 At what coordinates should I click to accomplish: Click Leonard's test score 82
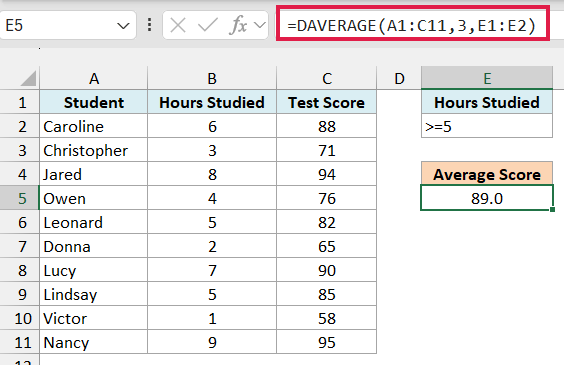[x=327, y=223]
